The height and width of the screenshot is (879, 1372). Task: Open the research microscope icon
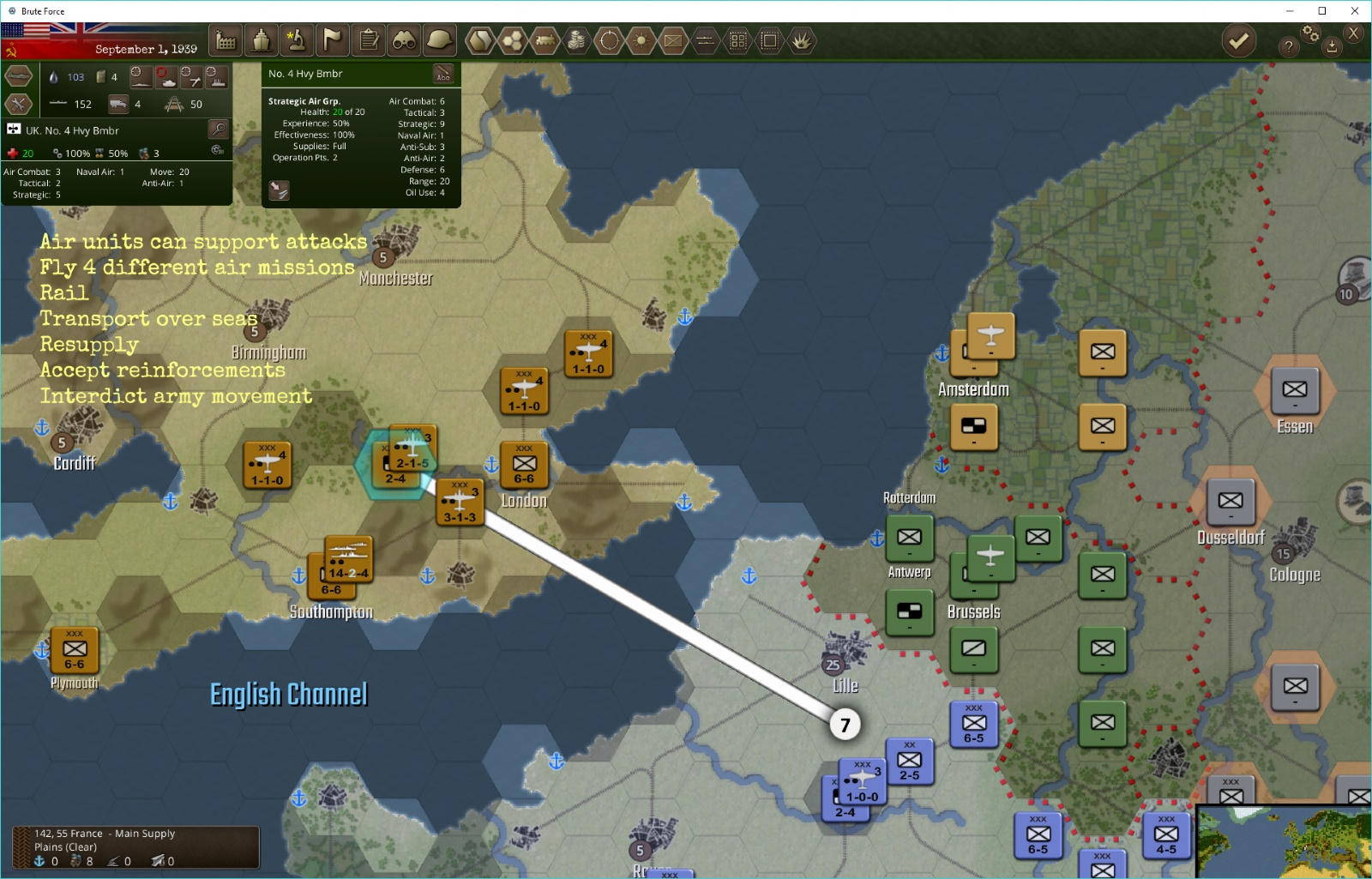296,40
